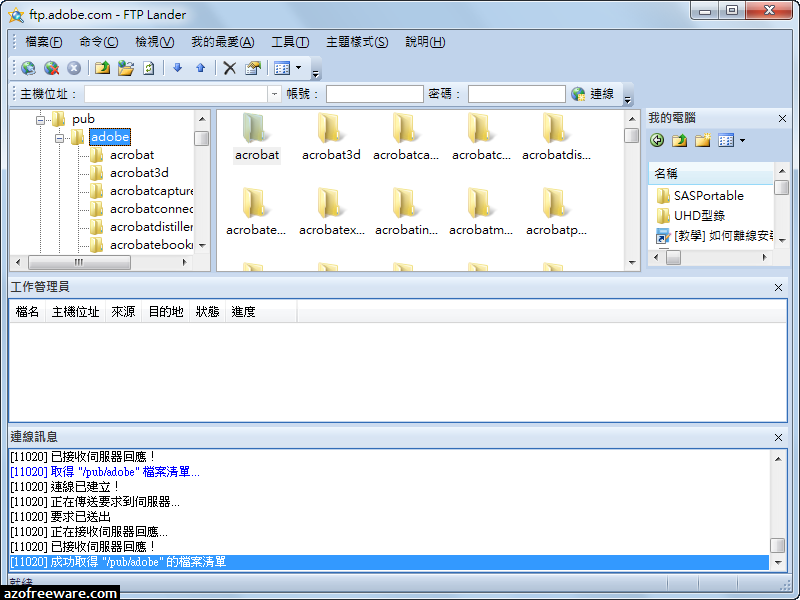Select acrobat3d in the folder tree
Viewport: 800px width, 600px height.
coord(139,173)
